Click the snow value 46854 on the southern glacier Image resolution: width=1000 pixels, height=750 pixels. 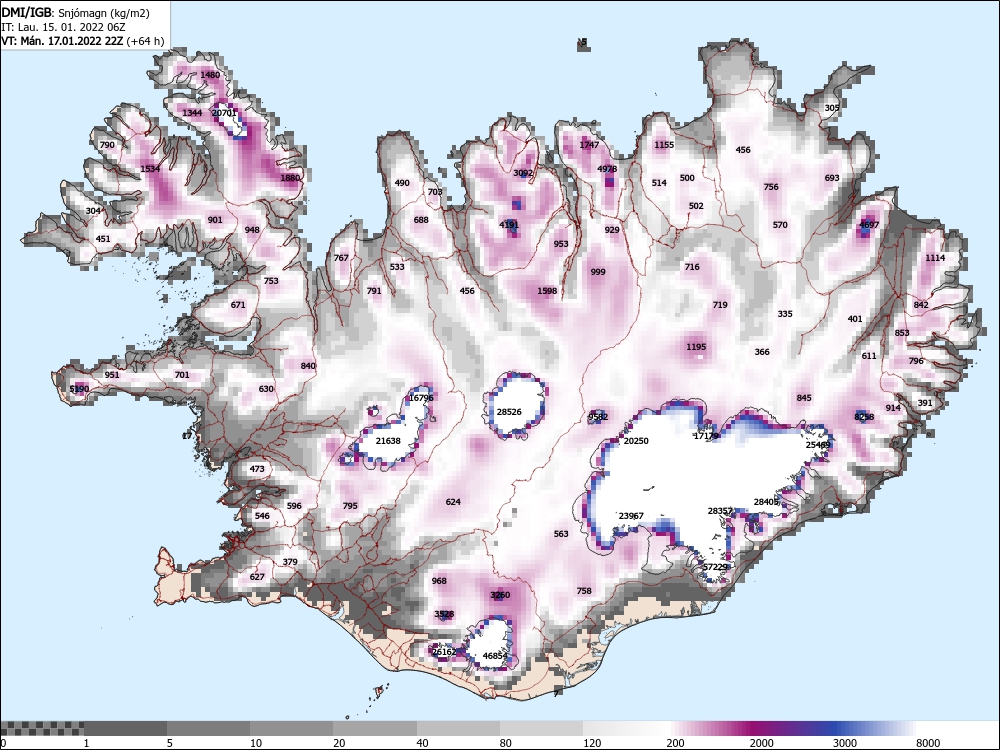point(496,656)
